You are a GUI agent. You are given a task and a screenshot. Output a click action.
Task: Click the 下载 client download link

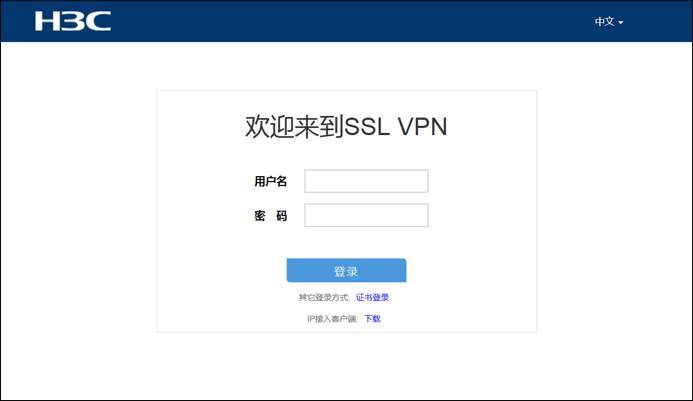(372, 319)
